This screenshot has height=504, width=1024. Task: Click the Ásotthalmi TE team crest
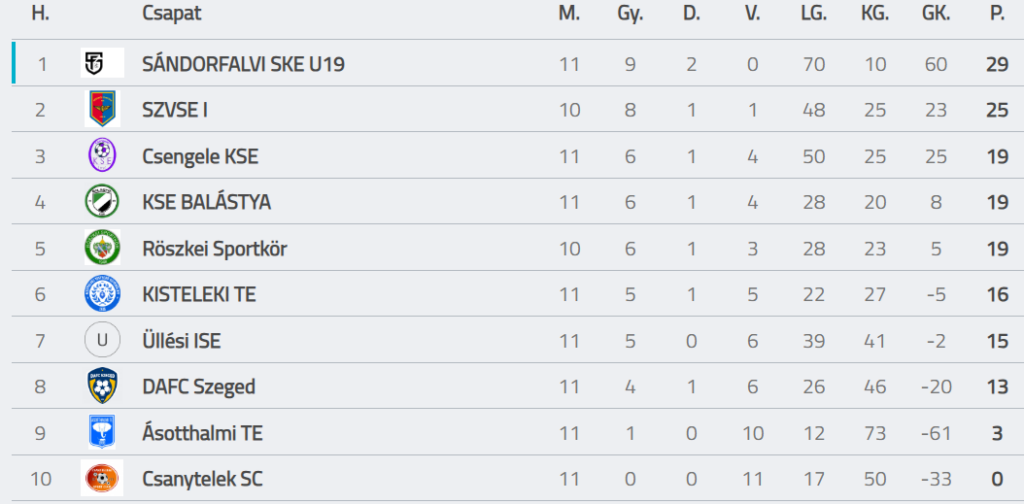click(x=102, y=432)
